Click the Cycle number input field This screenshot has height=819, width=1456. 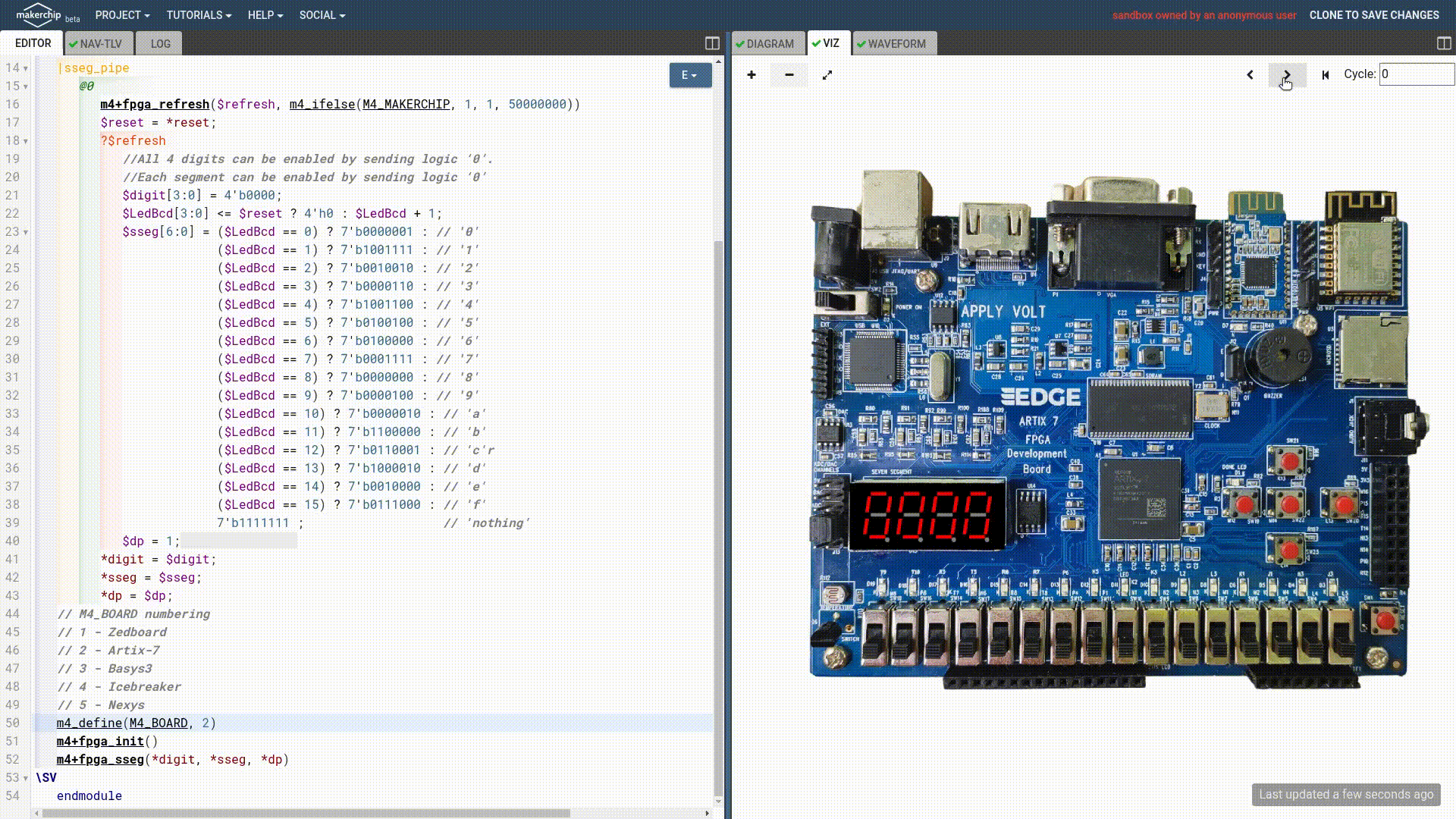1415,74
